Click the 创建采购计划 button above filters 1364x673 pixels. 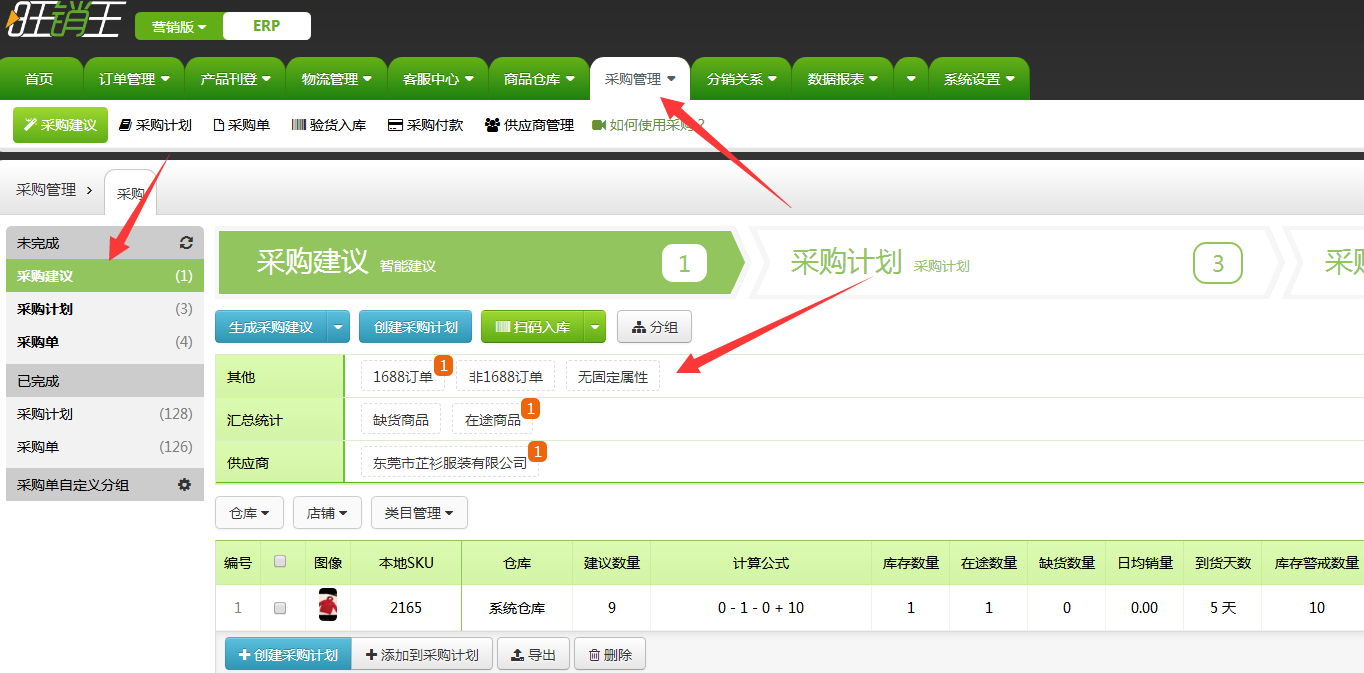(415, 327)
